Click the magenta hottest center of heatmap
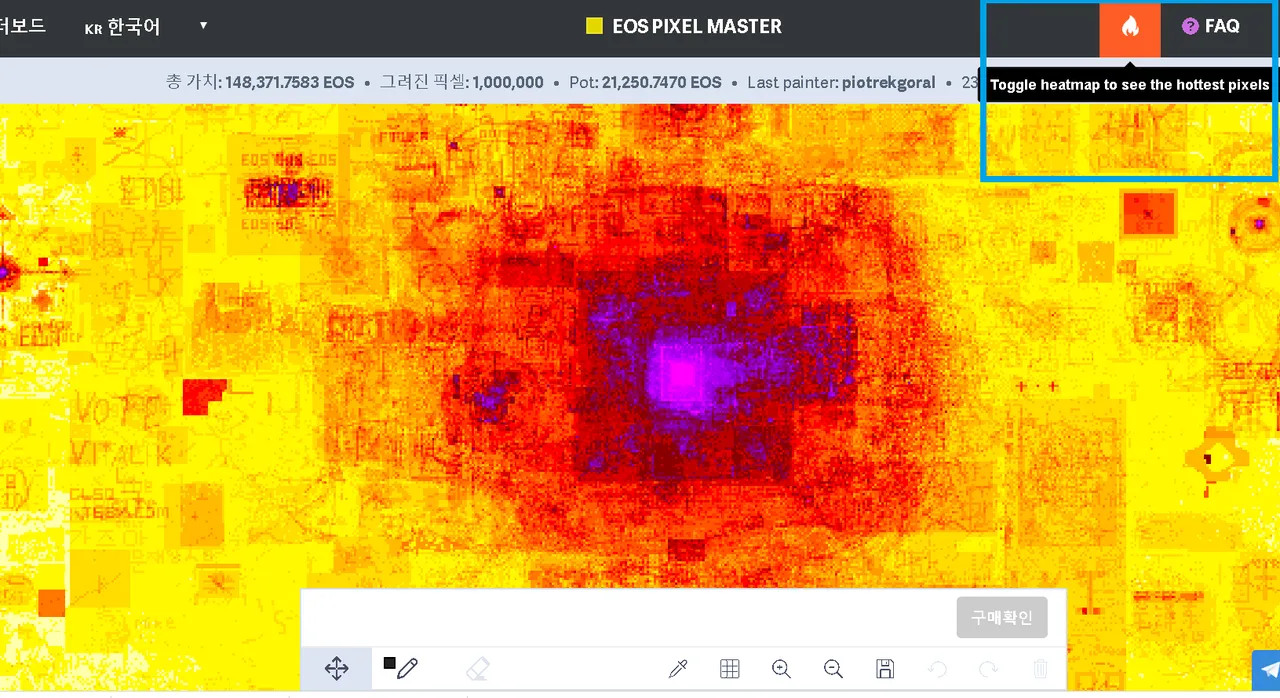 click(x=682, y=374)
